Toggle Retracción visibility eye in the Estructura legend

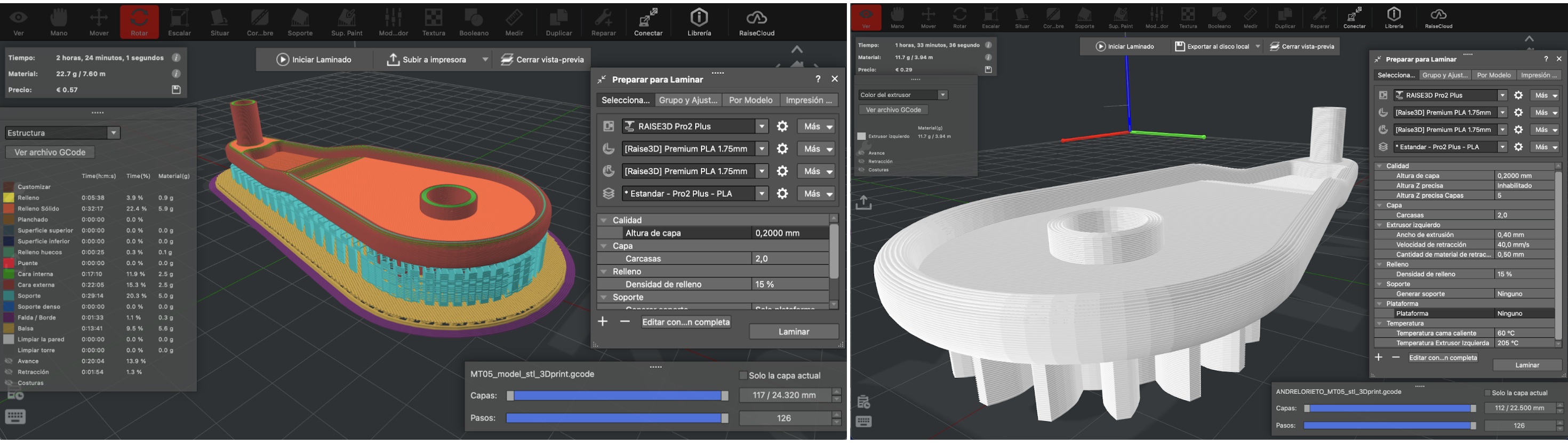point(9,371)
